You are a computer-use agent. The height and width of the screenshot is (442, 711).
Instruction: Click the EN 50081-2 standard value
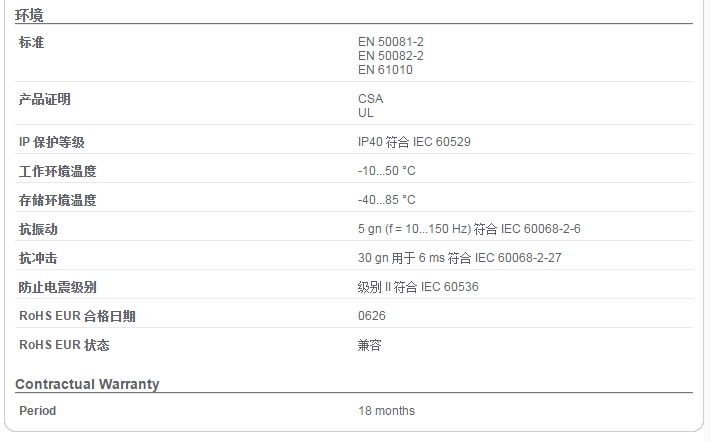390,42
